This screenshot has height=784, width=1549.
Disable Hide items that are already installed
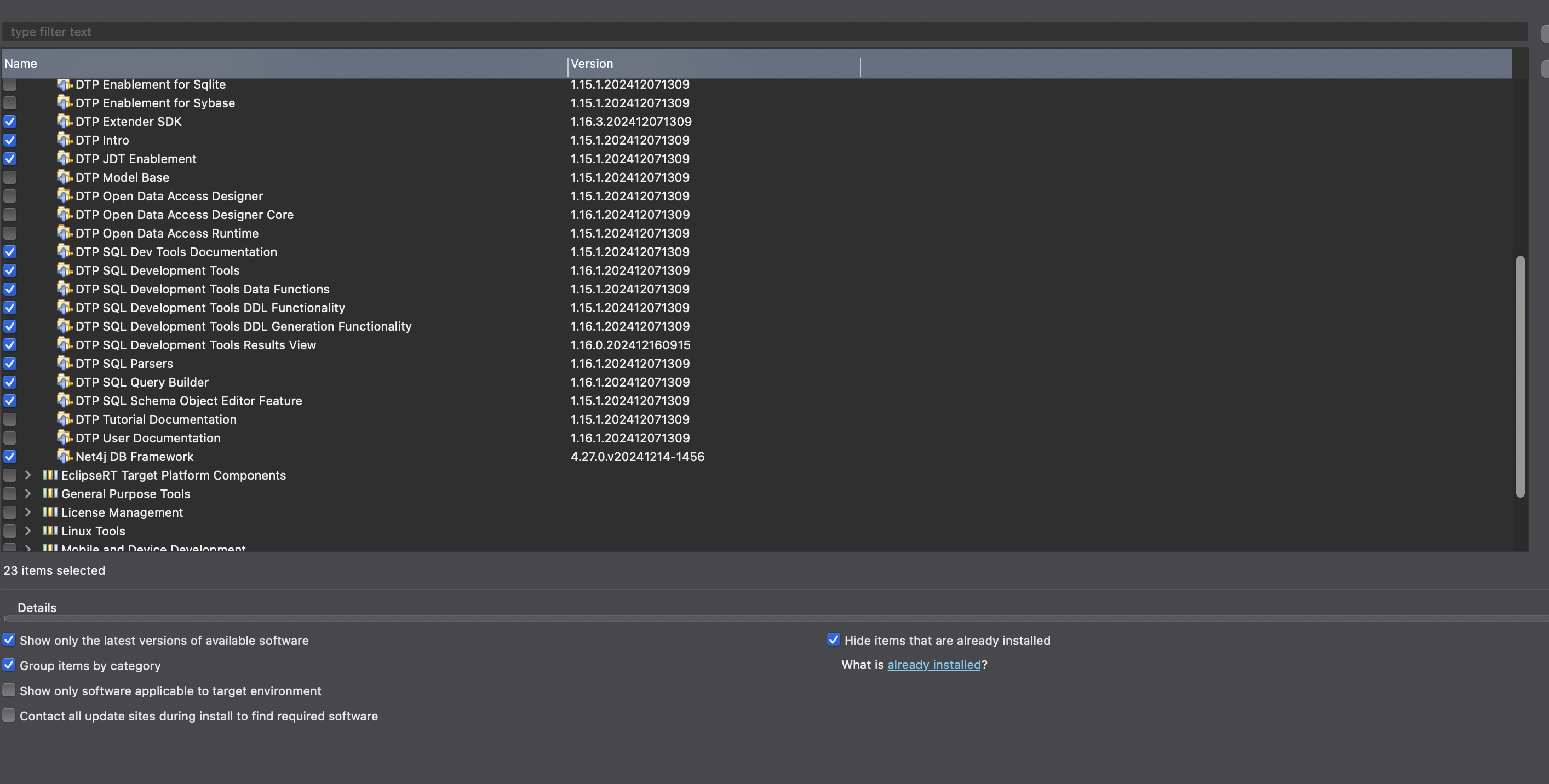833,639
